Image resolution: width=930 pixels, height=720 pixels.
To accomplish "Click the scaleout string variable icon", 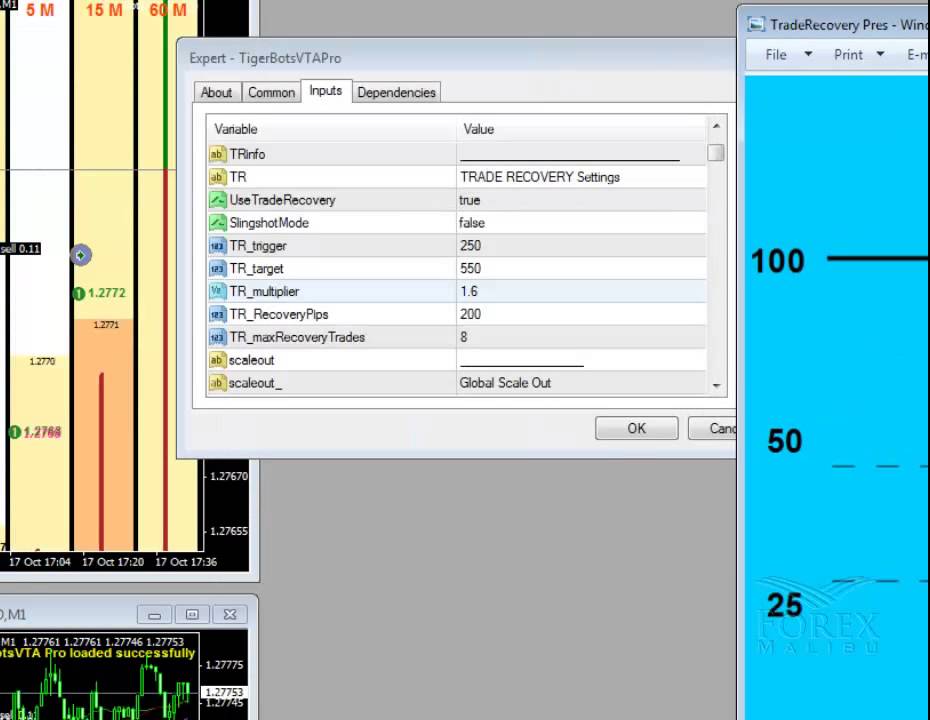I will pos(217,360).
